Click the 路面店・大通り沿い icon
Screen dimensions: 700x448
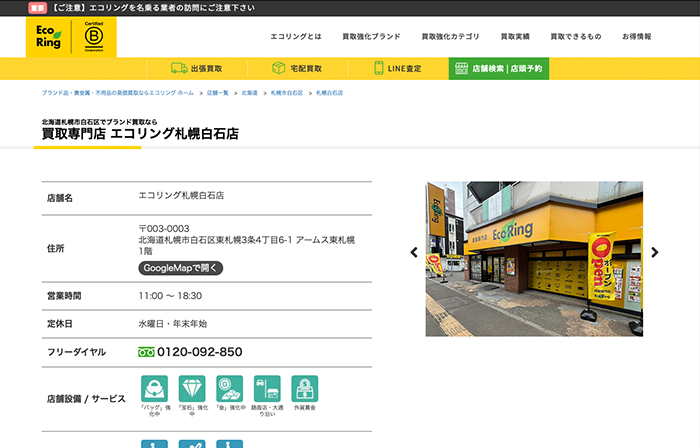(267, 389)
